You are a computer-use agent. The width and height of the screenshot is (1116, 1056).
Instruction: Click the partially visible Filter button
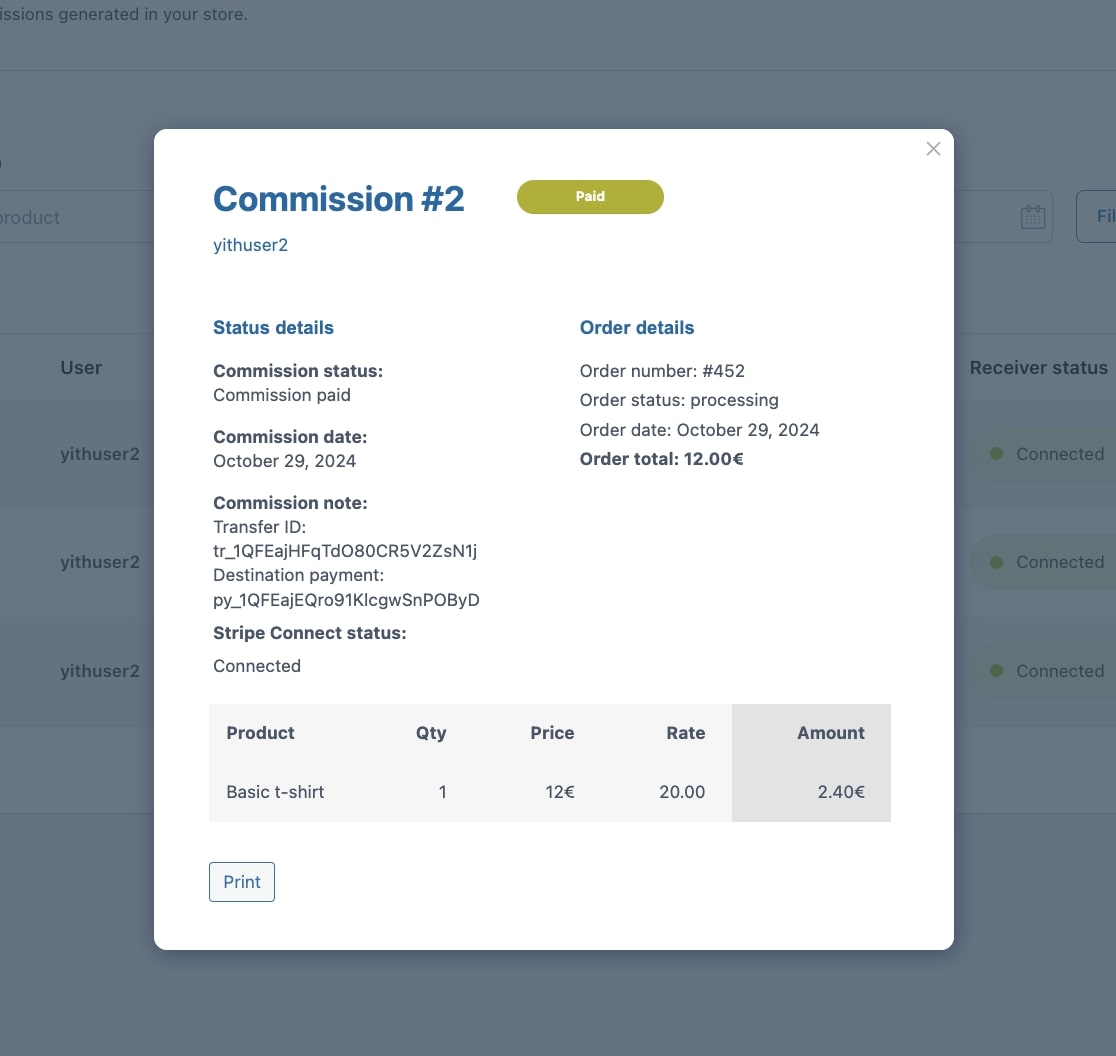(1098, 217)
